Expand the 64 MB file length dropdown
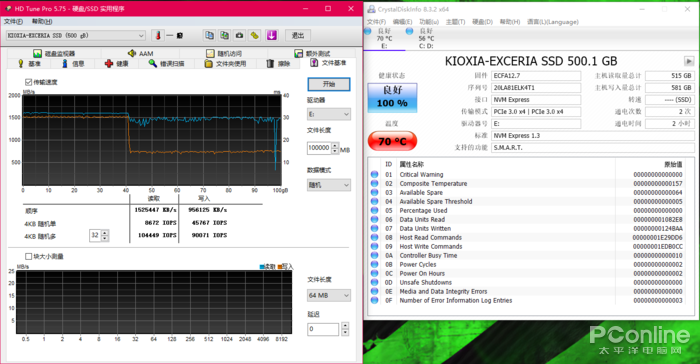 coord(329,296)
